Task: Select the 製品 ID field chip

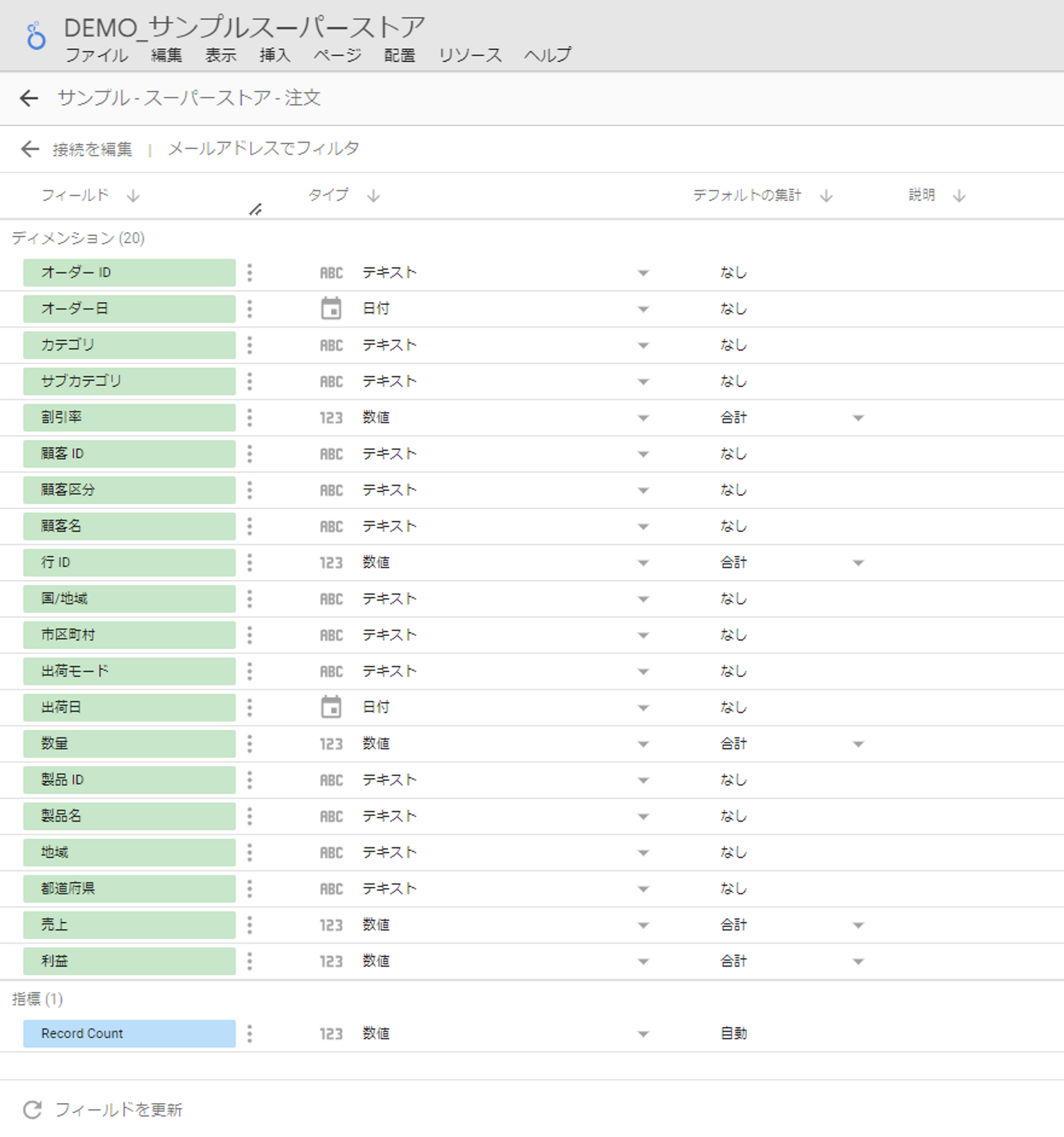Action: click(129, 780)
